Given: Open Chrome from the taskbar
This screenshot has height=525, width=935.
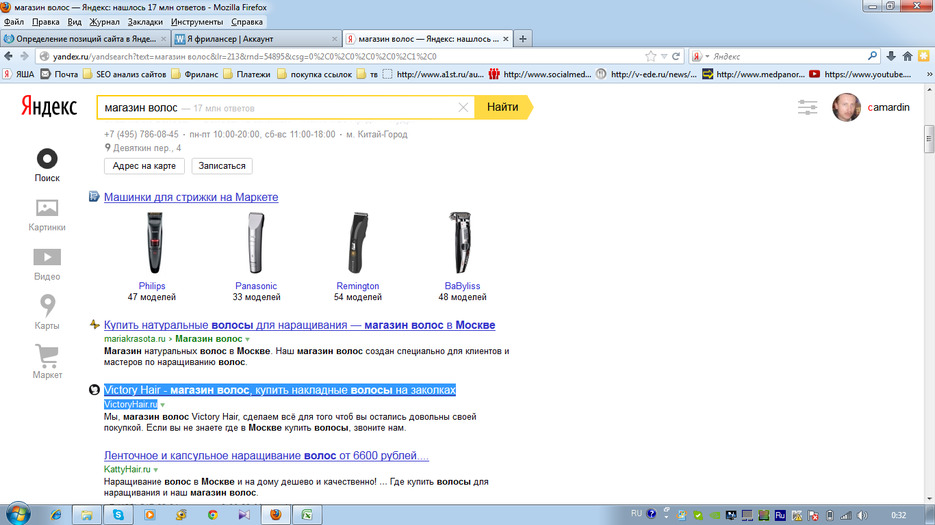Looking at the screenshot, I should 212,514.
